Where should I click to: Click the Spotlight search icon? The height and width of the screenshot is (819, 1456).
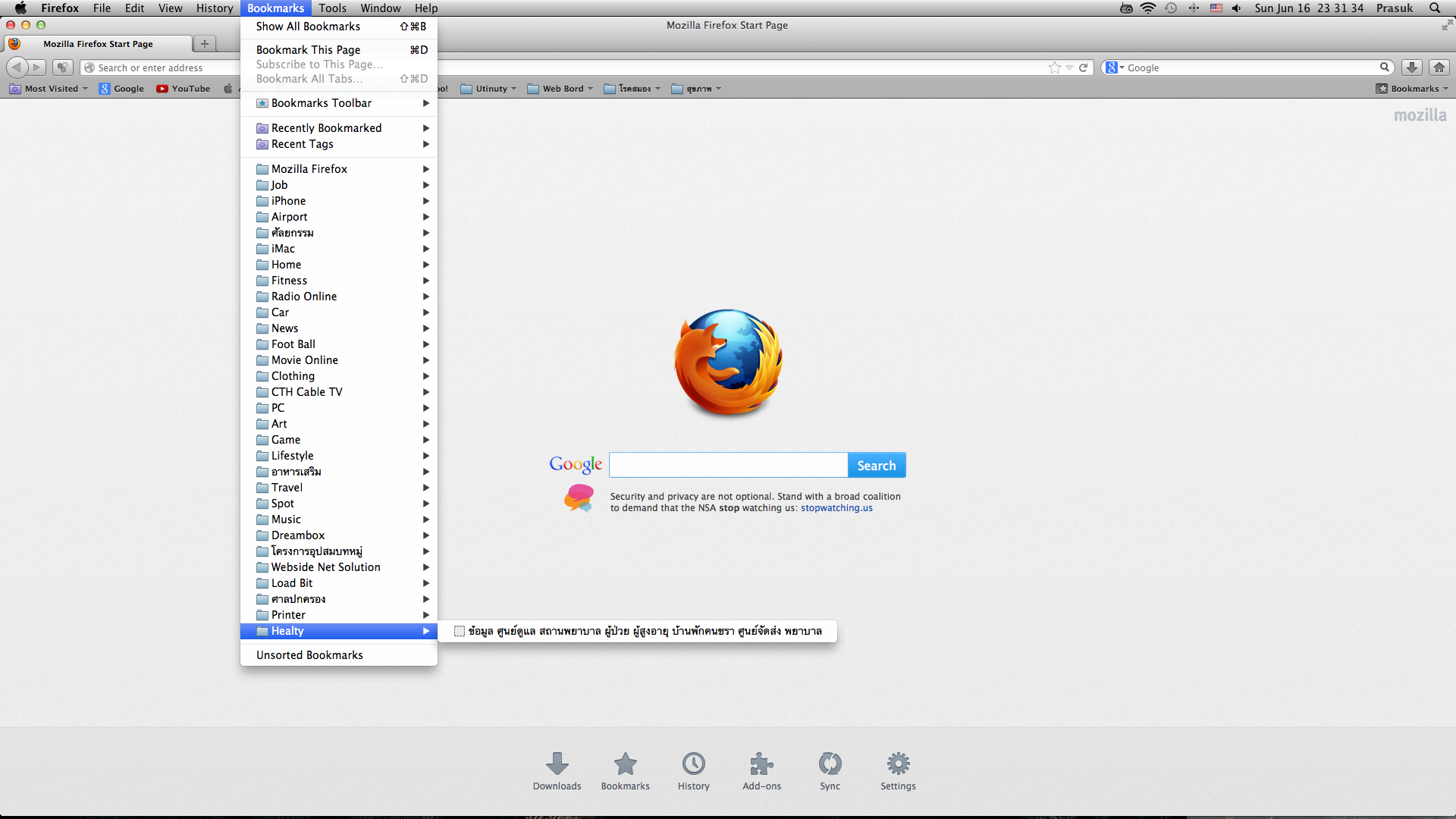tap(1434, 8)
